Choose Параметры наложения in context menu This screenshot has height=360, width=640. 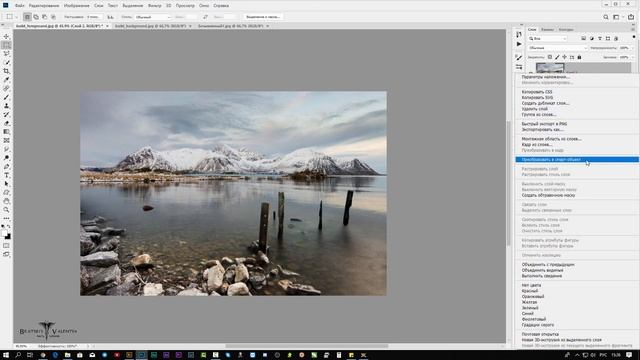pyautogui.click(x=546, y=77)
